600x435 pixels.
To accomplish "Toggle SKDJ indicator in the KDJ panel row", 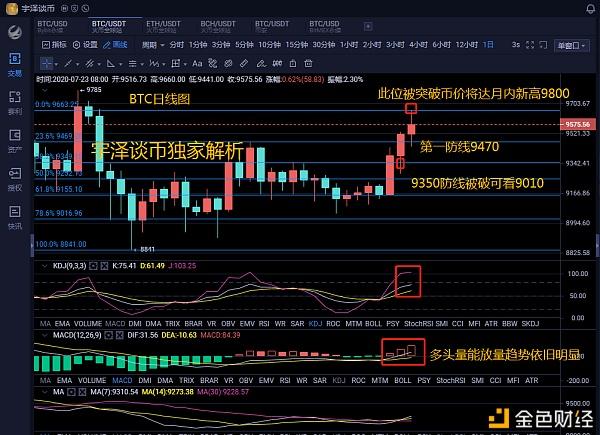I will [530, 324].
